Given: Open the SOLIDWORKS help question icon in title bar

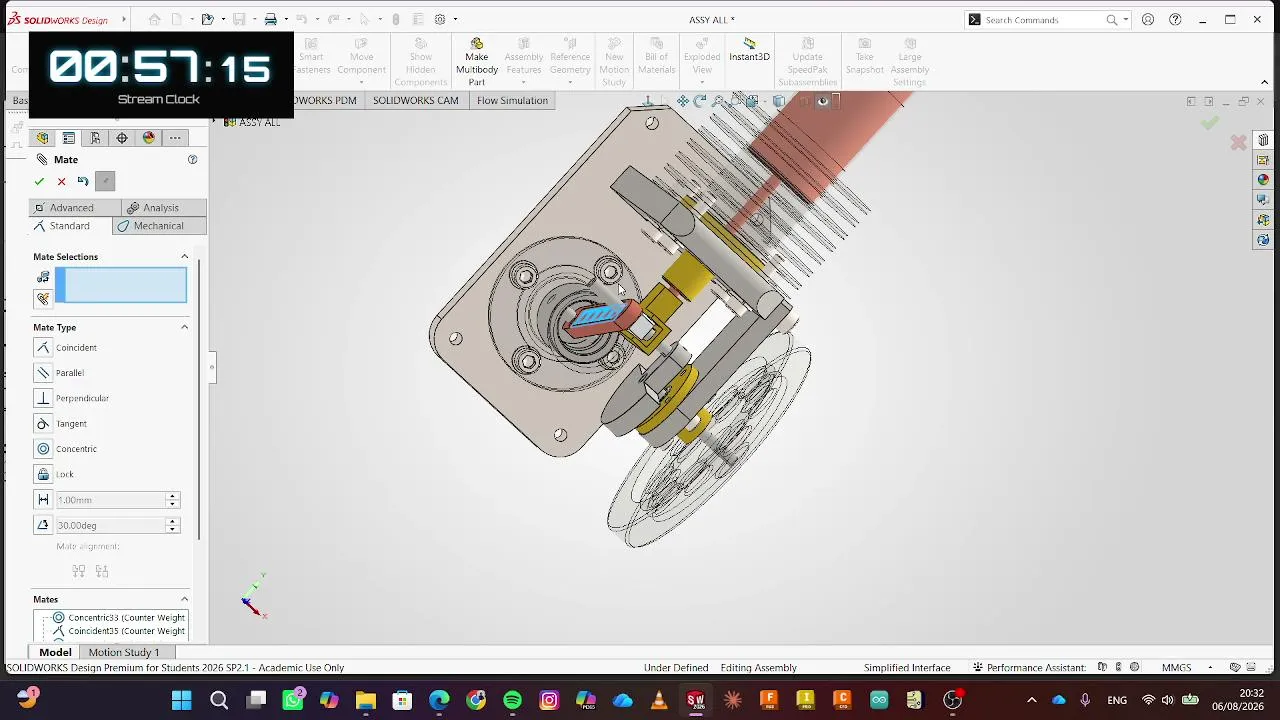Looking at the screenshot, I should point(1175,19).
